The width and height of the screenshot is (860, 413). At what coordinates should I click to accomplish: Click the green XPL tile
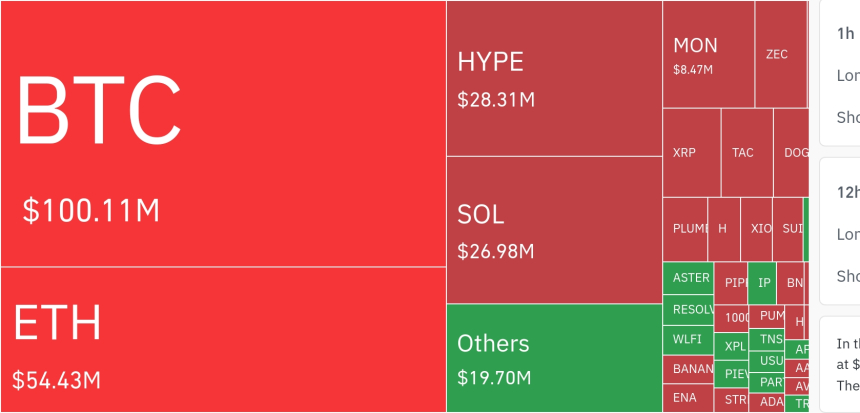[x=735, y=347]
